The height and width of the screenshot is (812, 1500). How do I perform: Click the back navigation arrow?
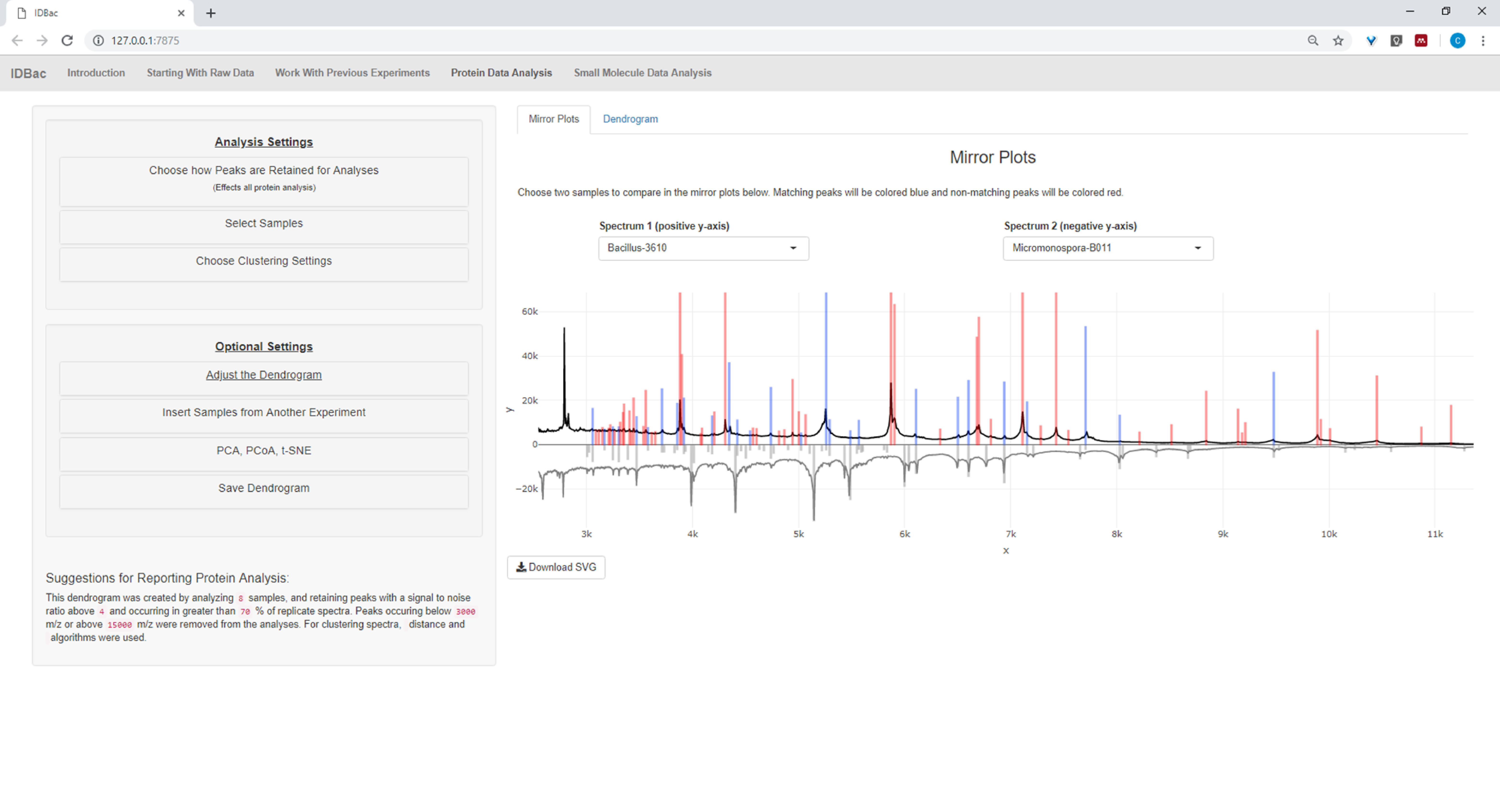17,40
